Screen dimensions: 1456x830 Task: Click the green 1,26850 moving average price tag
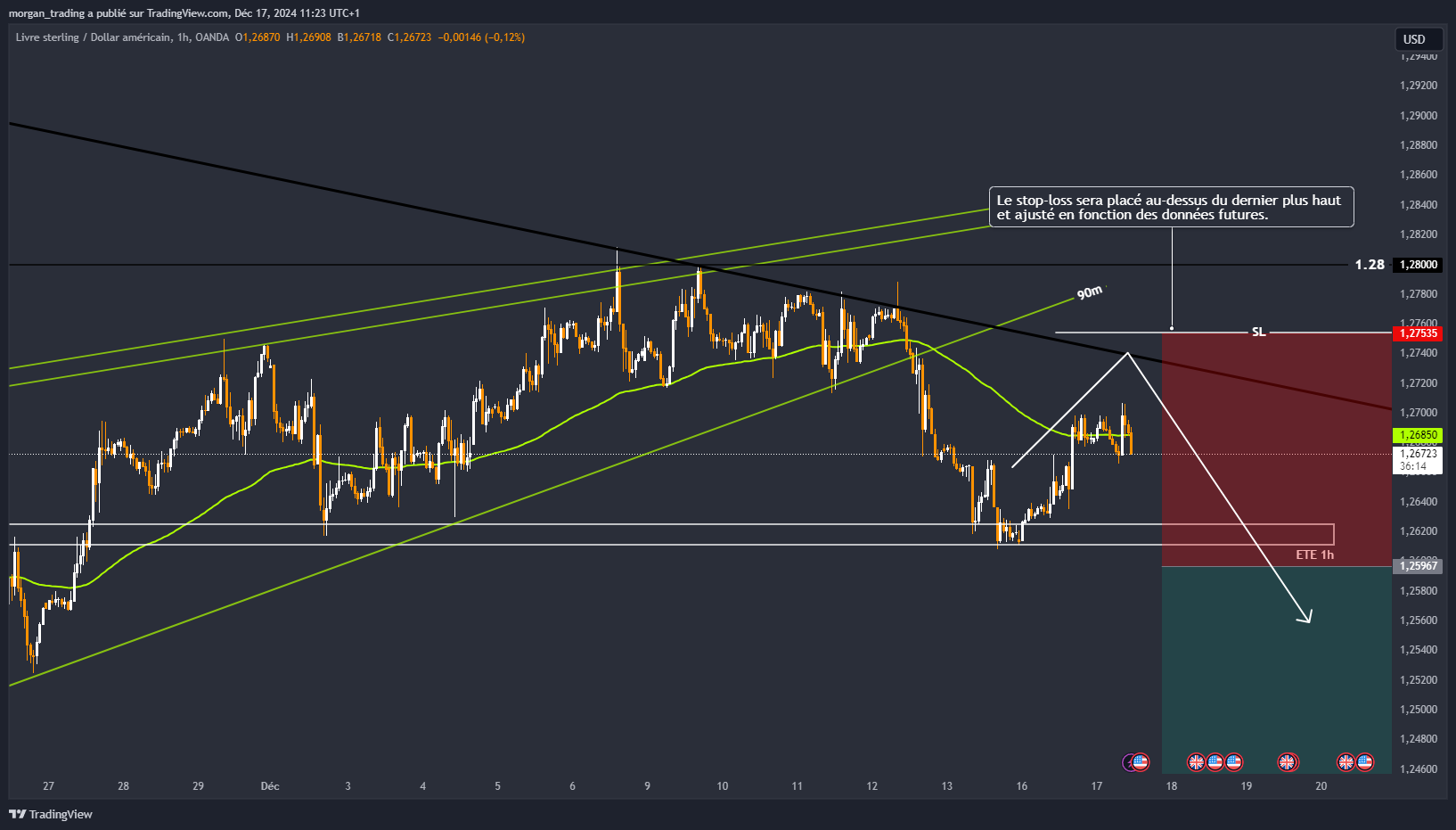click(x=1419, y=436)
